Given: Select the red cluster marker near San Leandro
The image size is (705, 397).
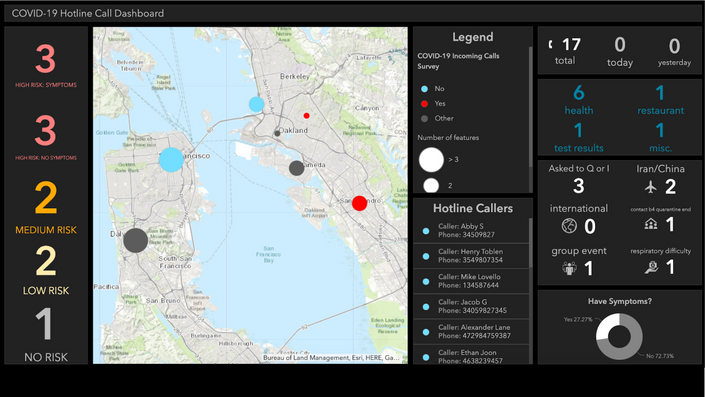Looking at the screenshot, I should [359, 203].
